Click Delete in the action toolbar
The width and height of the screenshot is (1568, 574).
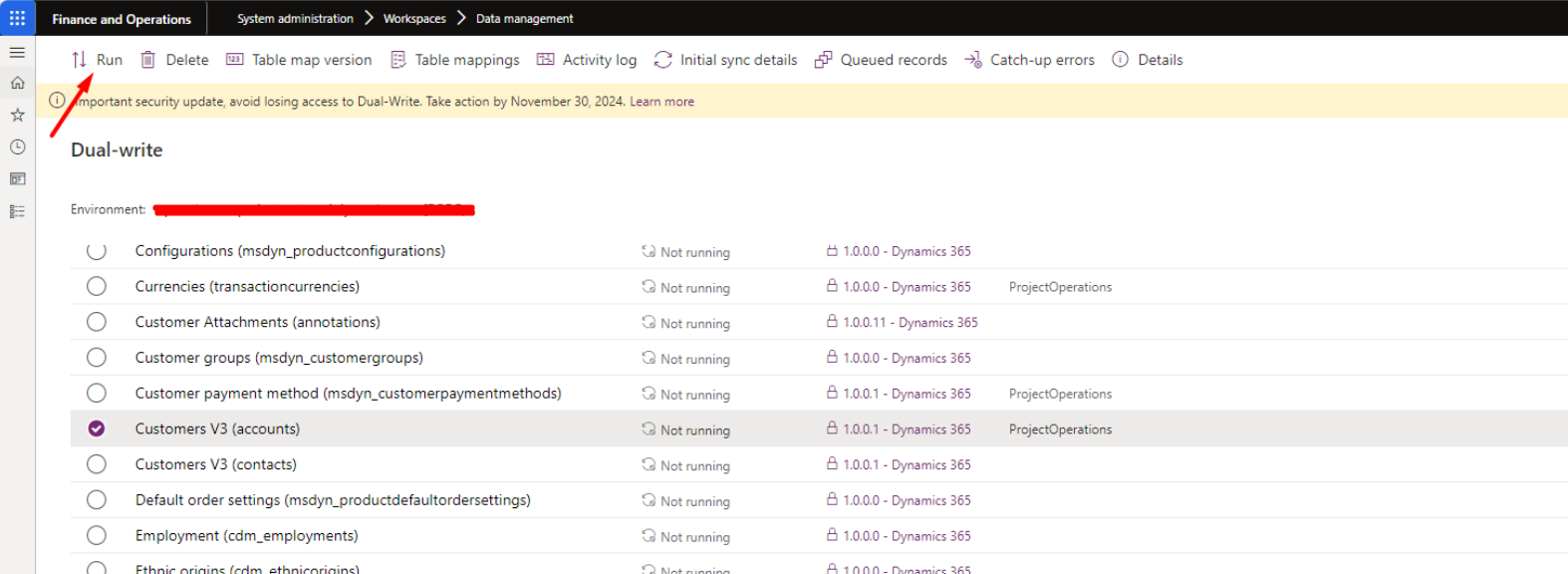coord(174,60)
